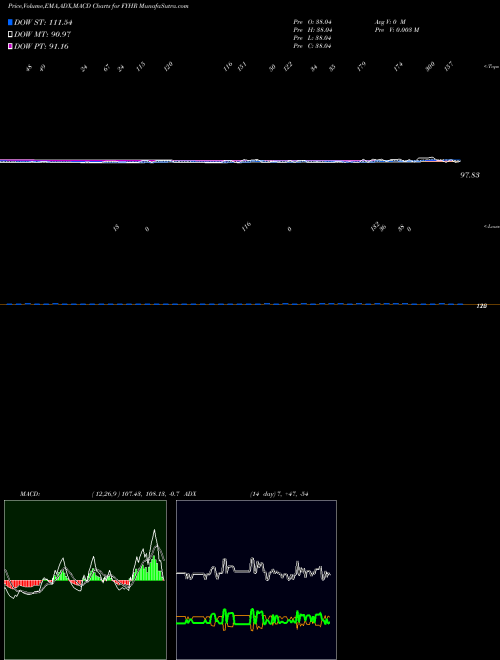Click the ADX (14 day) parameter values

click(x=279, y=494)
